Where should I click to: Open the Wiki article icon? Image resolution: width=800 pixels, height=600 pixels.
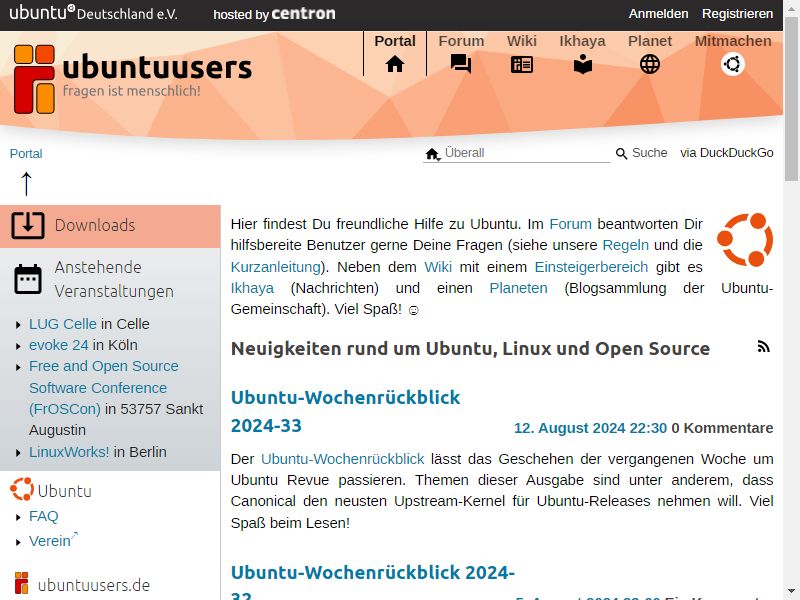click(521, 64)
